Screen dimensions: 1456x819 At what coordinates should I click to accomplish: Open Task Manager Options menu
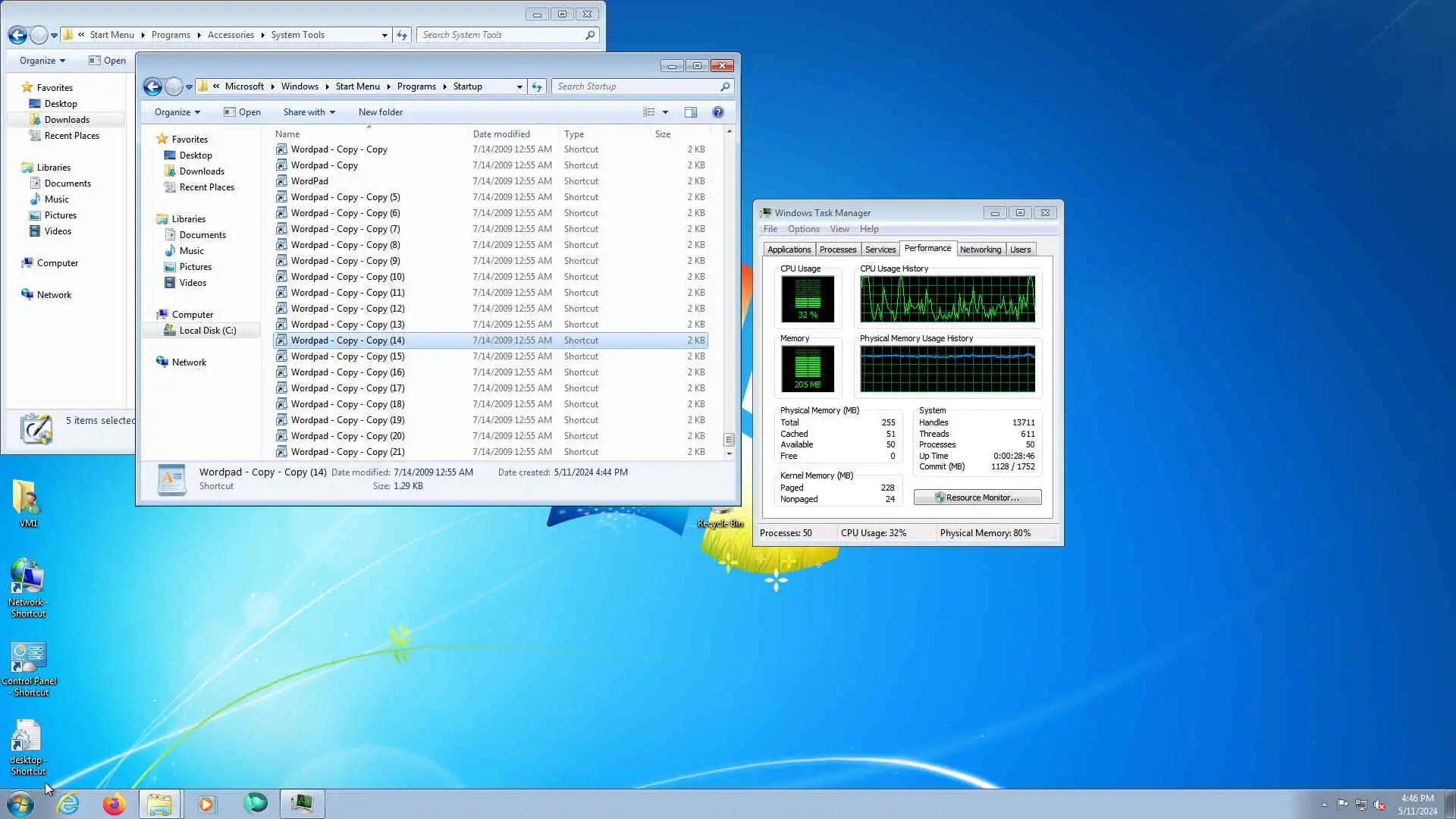pyautogui.click(x=803, y=229)
